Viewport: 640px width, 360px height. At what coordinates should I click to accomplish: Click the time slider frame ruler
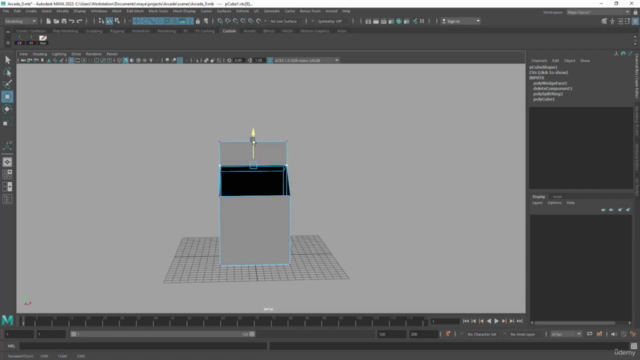223,321
